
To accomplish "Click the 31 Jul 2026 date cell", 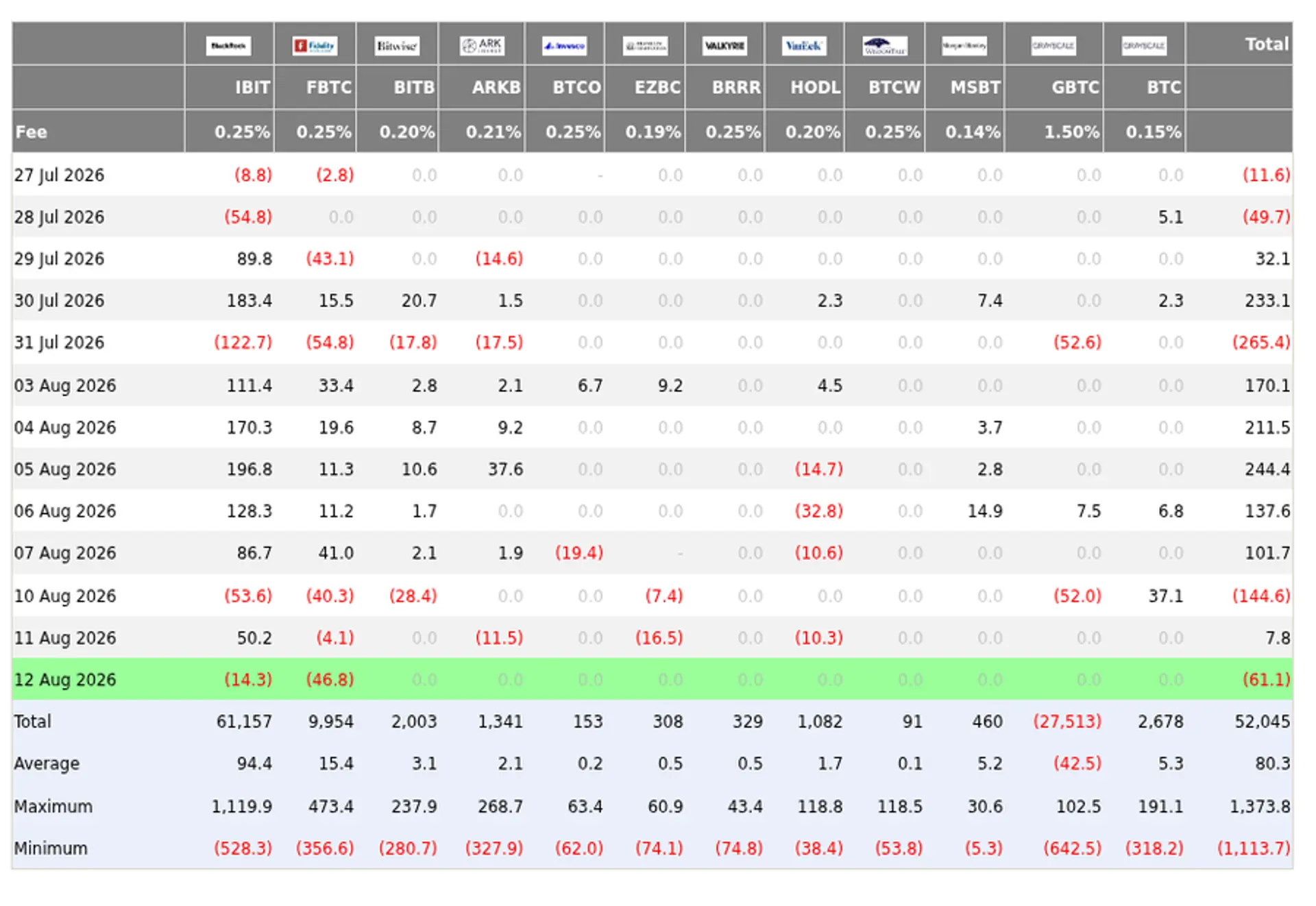I will click(60, 343).
